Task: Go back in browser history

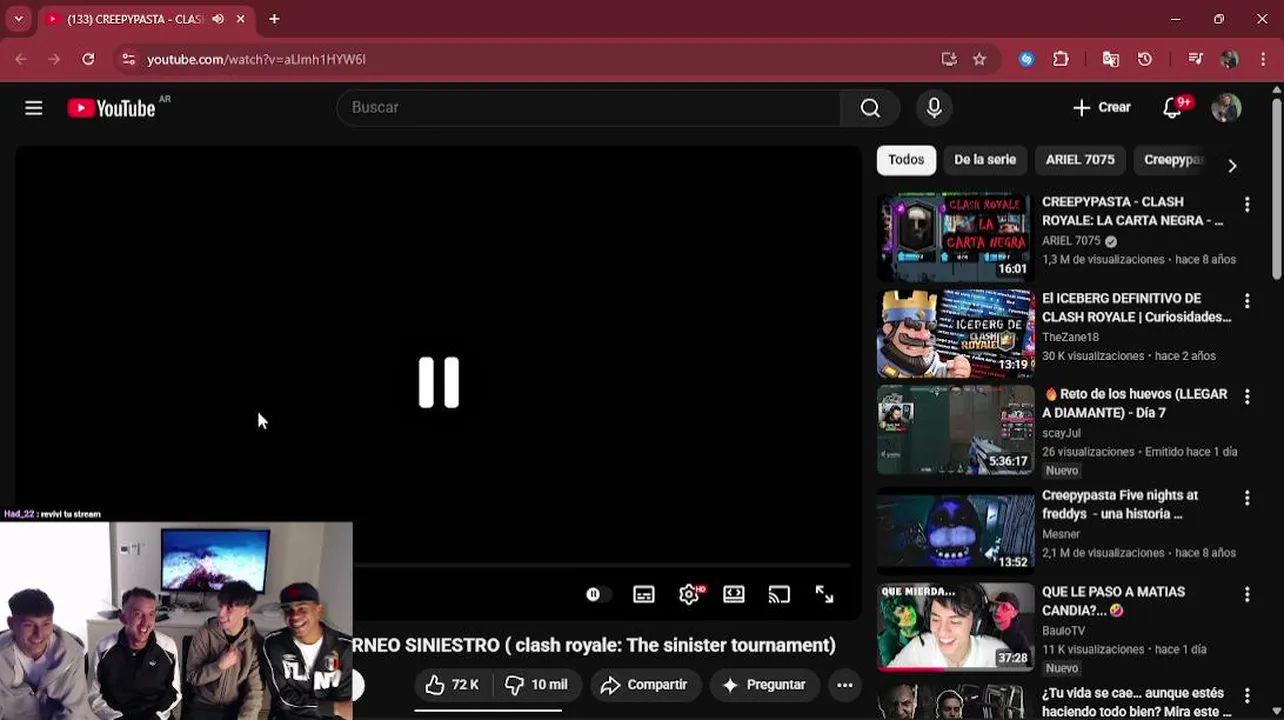Action: (x=21, y=59)
